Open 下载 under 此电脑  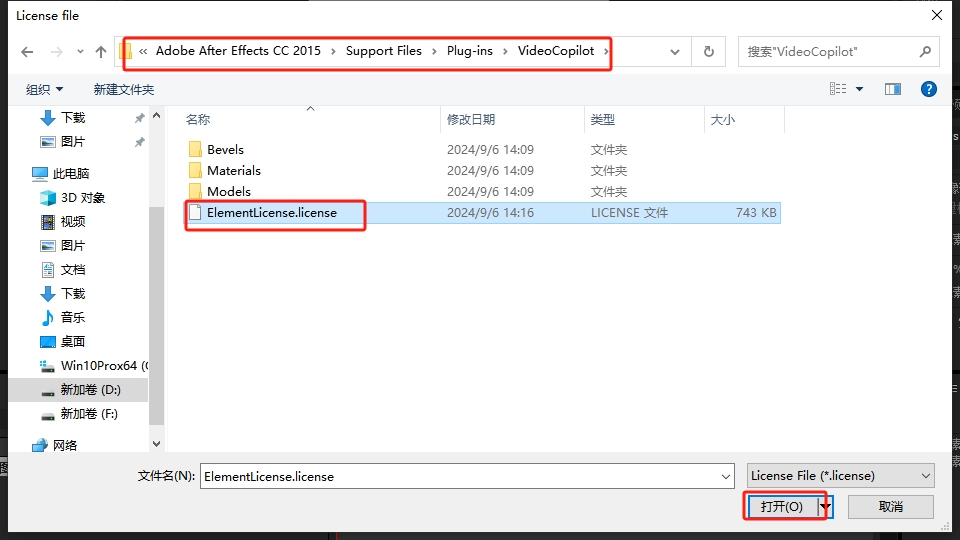click(x=73, y=293)
